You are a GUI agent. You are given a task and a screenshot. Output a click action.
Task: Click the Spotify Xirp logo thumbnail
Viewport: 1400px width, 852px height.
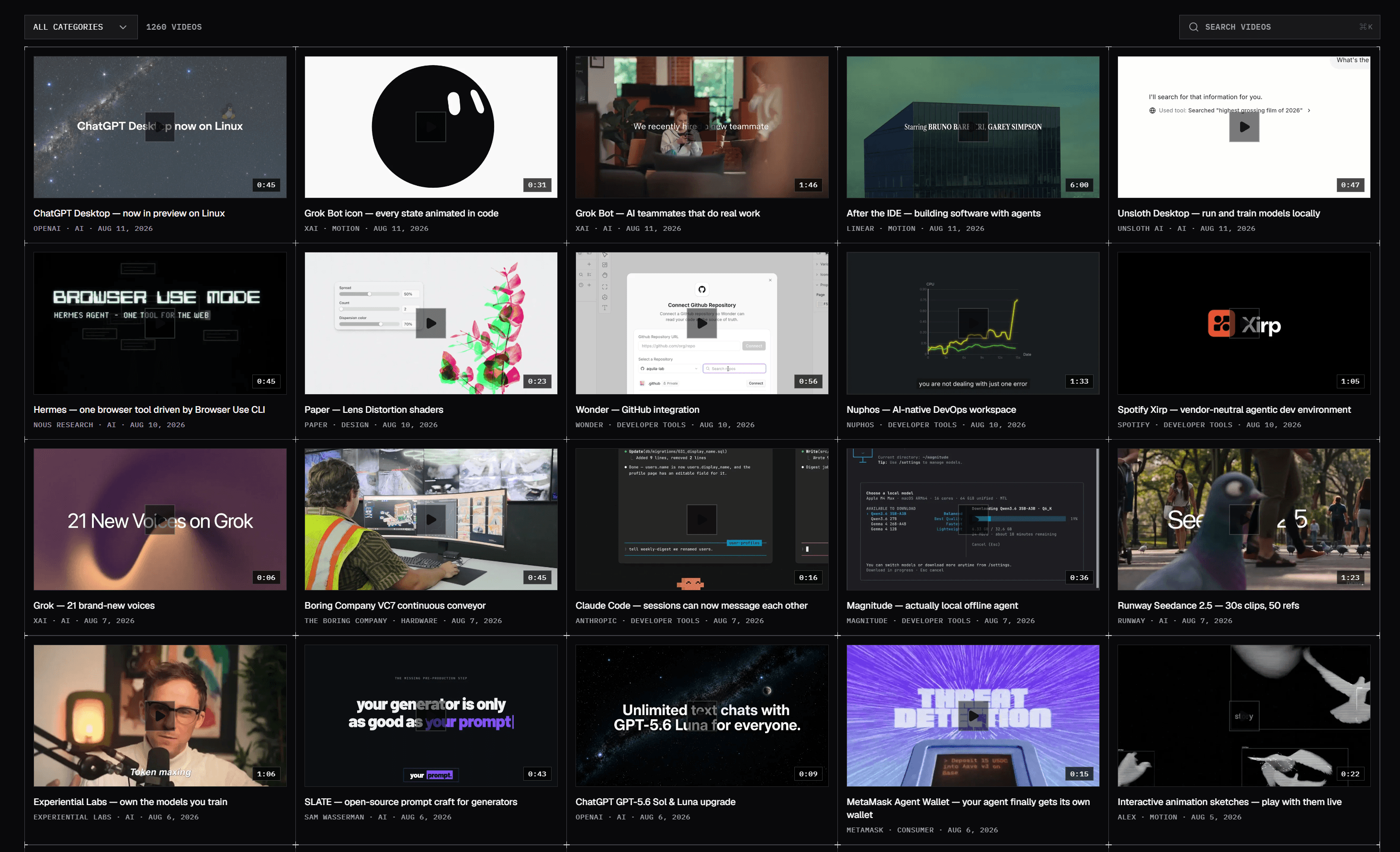1244,323
